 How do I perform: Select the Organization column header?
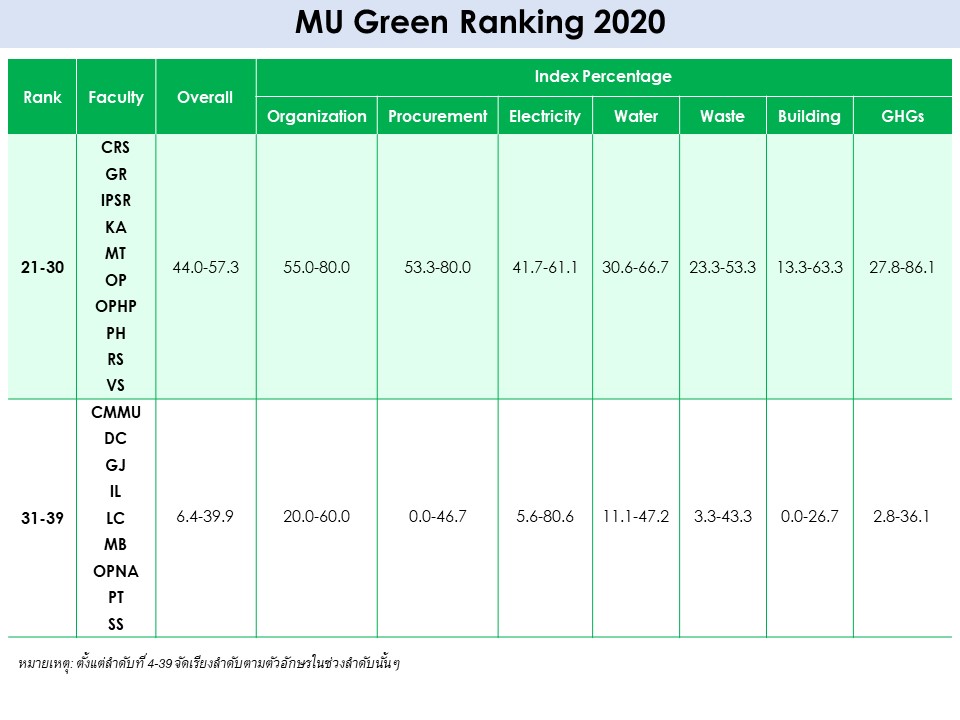[317, 116]
